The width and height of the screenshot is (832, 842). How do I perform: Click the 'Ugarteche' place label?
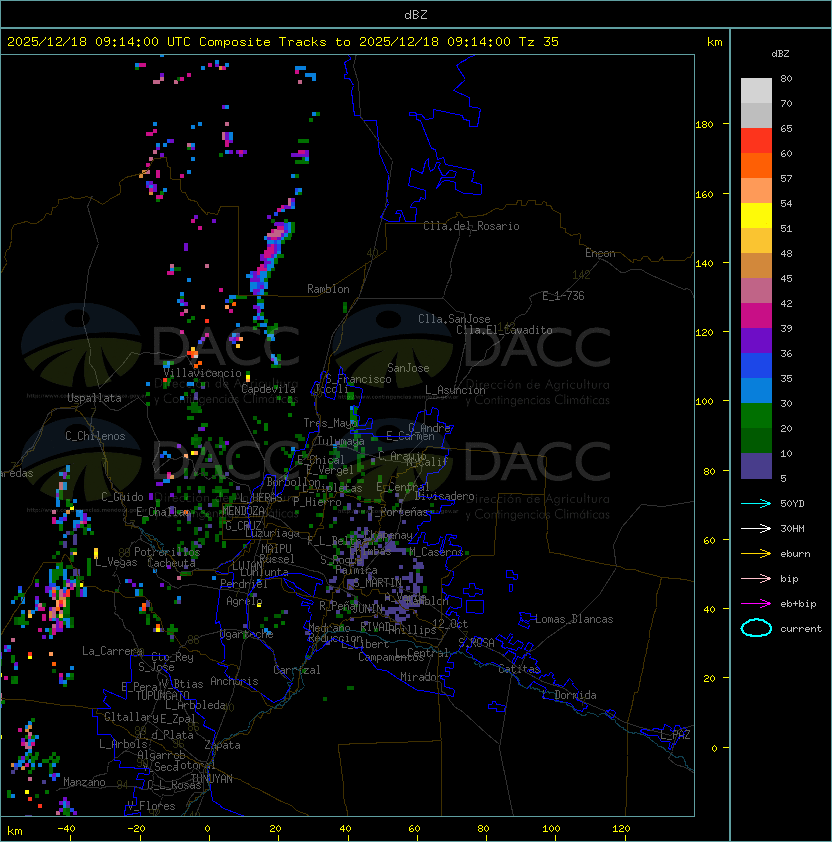tap(247, 634)
